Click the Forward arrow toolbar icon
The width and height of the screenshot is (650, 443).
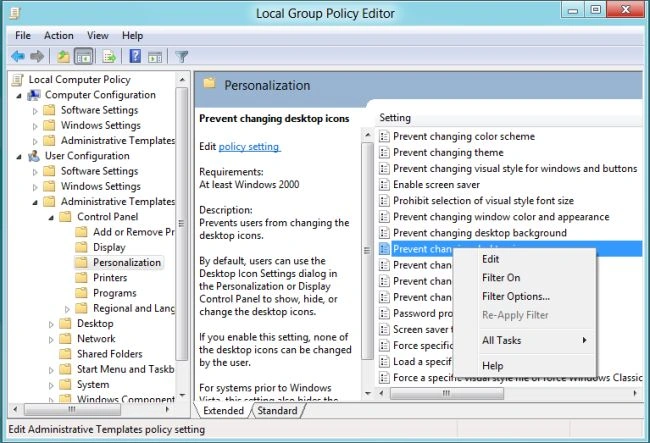[x=37, y=56]
